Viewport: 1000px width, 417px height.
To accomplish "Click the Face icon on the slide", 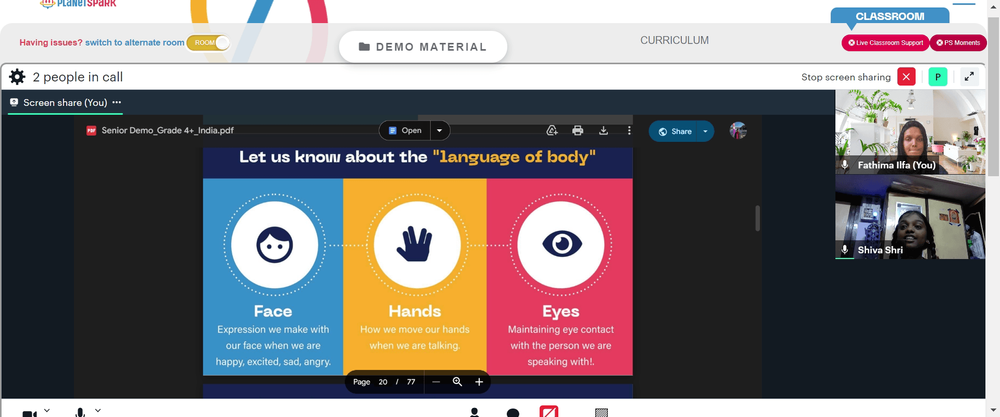I will [274, 245].
